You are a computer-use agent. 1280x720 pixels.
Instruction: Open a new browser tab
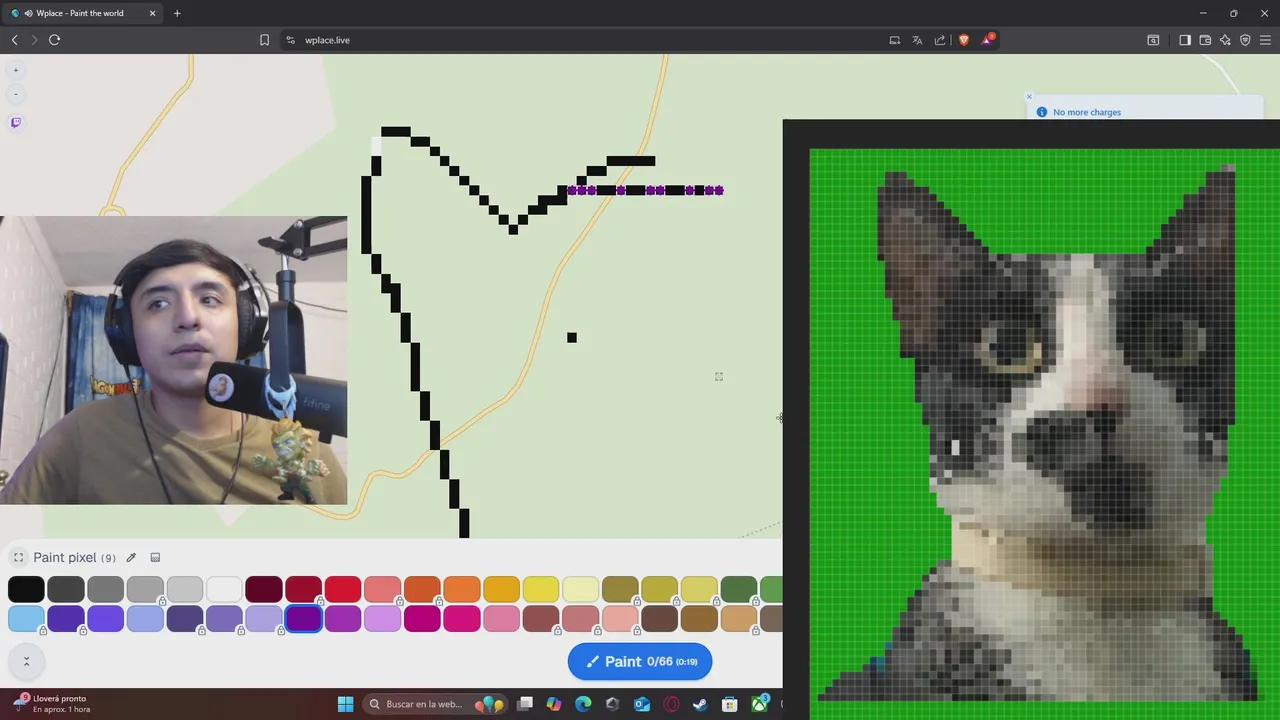[x=177, y=13]
